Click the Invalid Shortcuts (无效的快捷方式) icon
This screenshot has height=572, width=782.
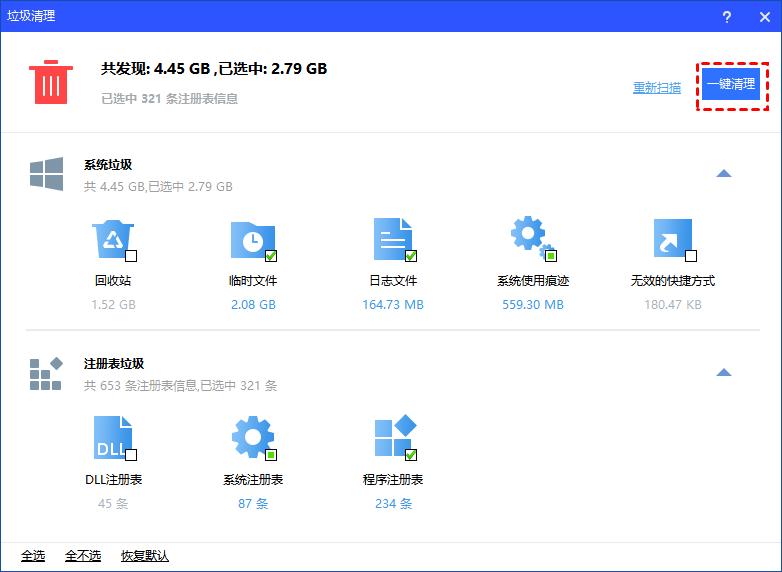[671, 239]
